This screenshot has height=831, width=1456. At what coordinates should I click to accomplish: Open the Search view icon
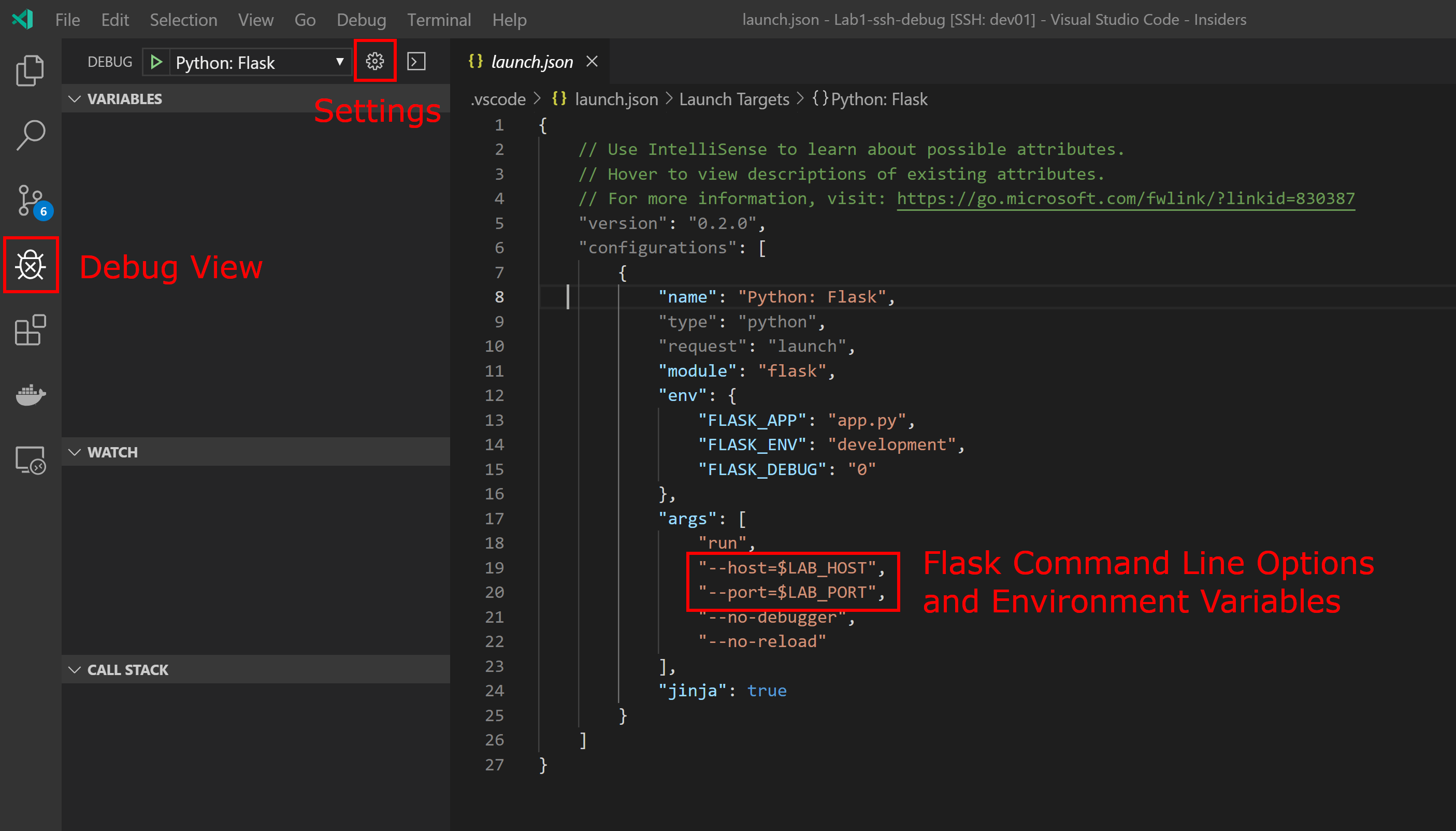30,135
